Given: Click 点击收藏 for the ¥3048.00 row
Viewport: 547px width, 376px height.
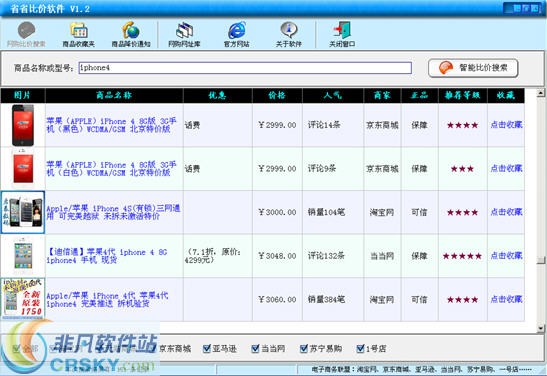Looking at the screenshot, I should pyautogui.click(x=506, y=255).
